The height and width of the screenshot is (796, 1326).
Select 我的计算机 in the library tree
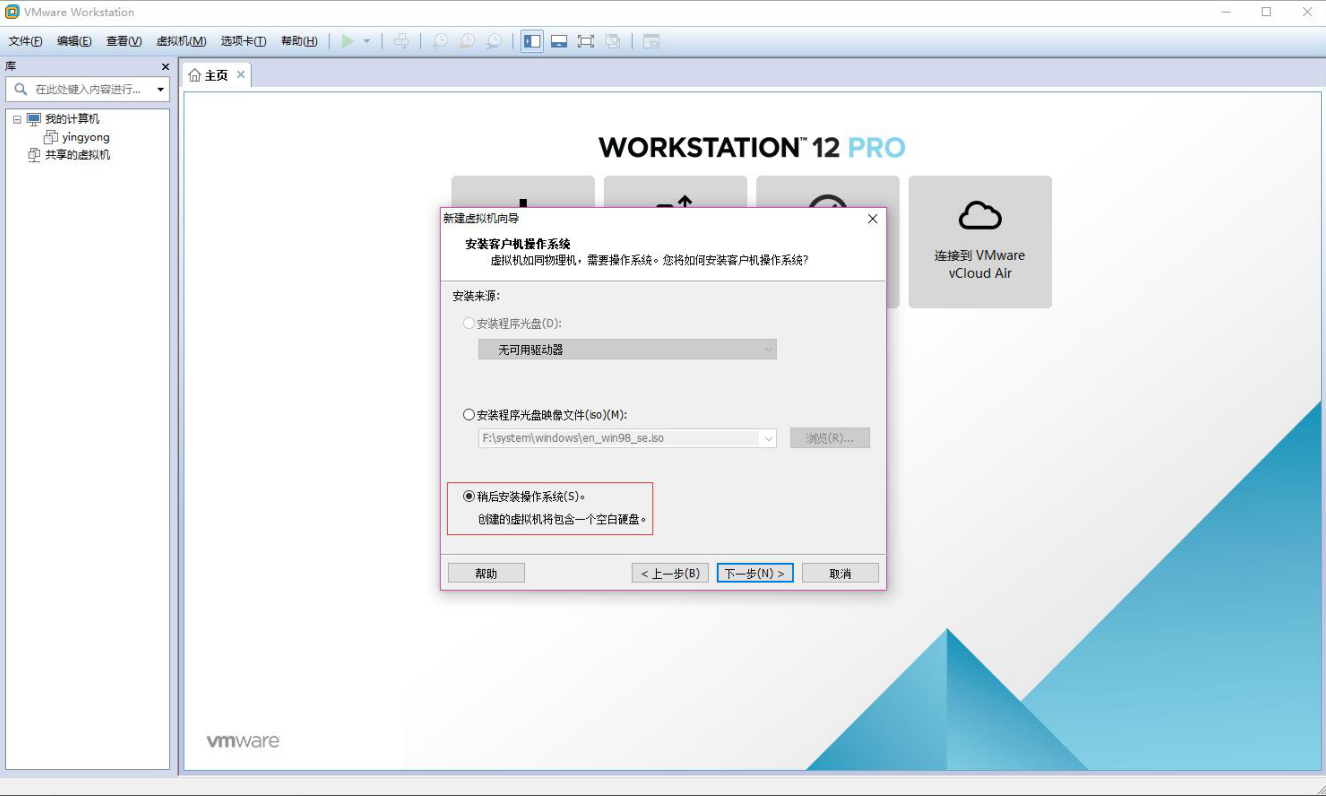pyautogui.click(x=72, y=119)
